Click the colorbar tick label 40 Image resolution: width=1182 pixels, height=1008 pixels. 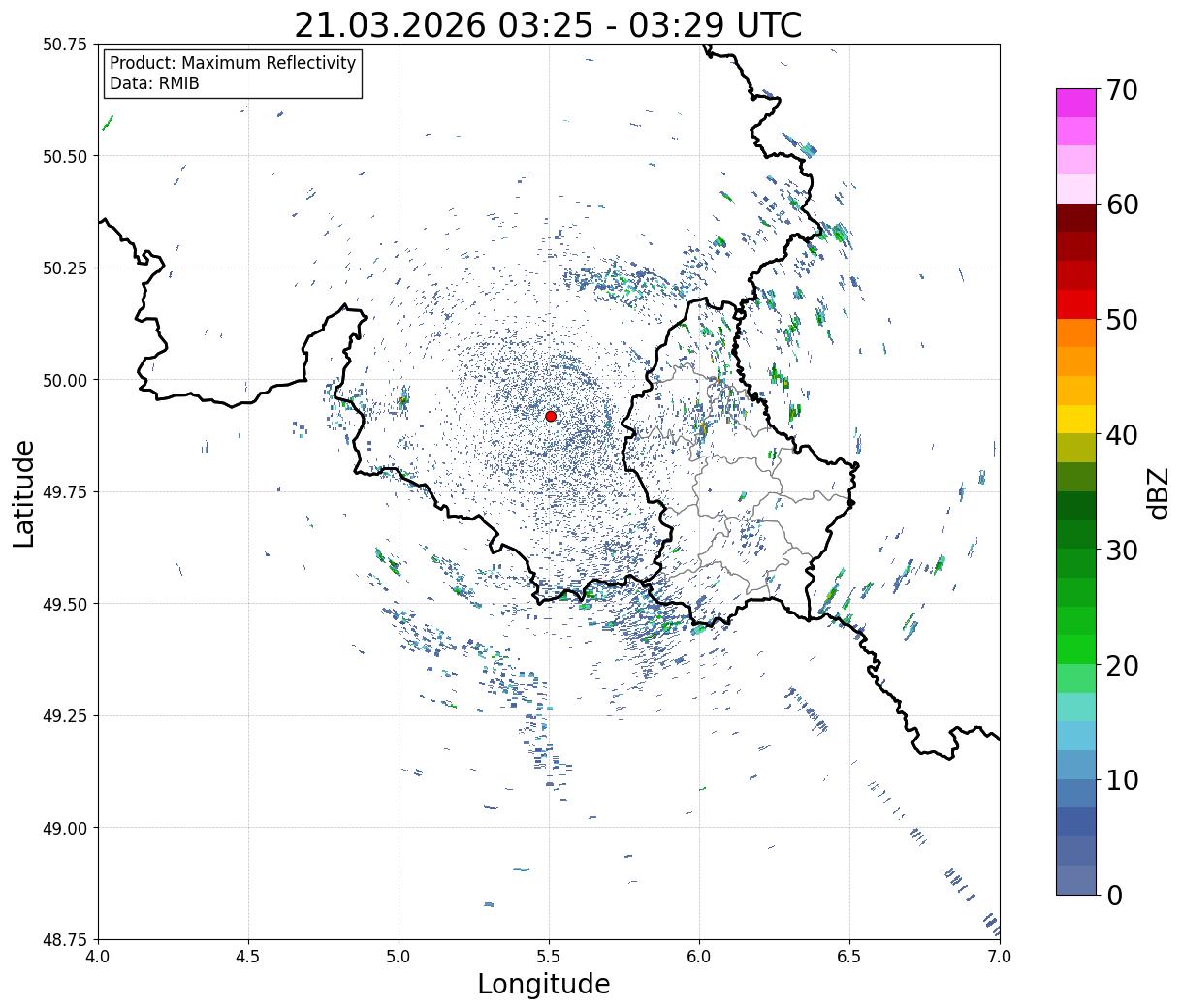point(1122,434)
